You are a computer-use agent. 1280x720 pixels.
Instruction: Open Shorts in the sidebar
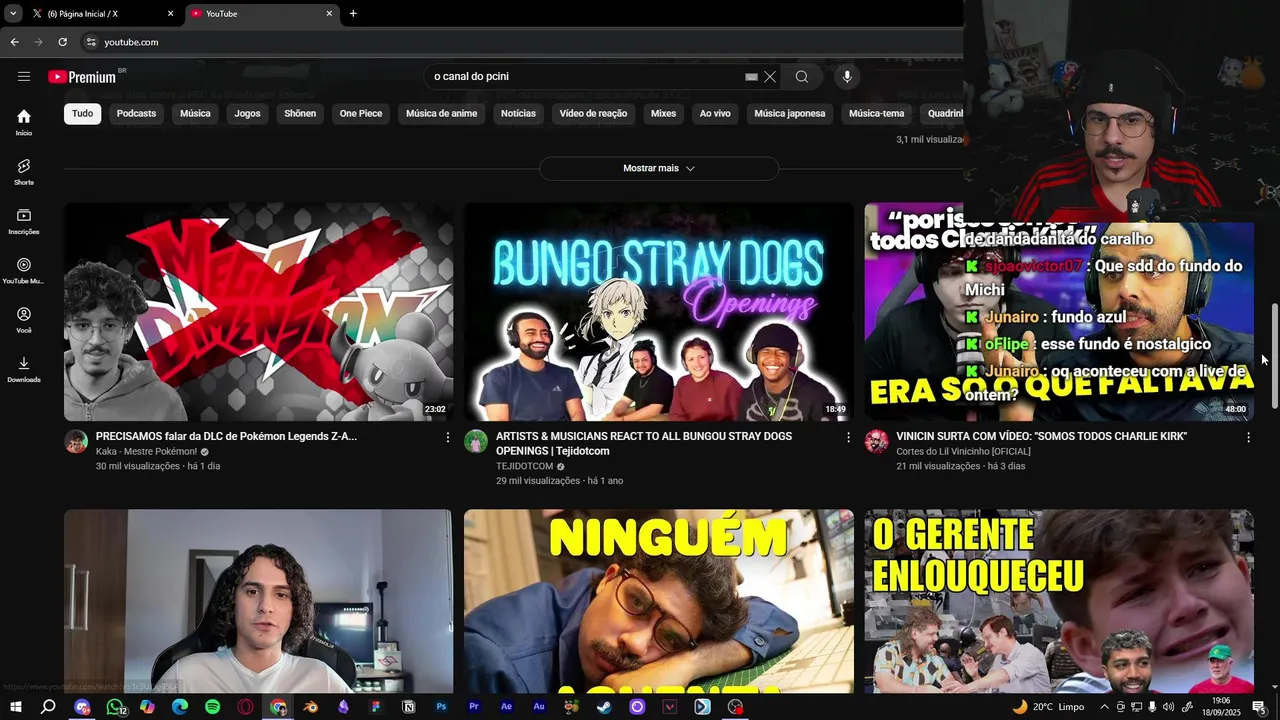24,171
